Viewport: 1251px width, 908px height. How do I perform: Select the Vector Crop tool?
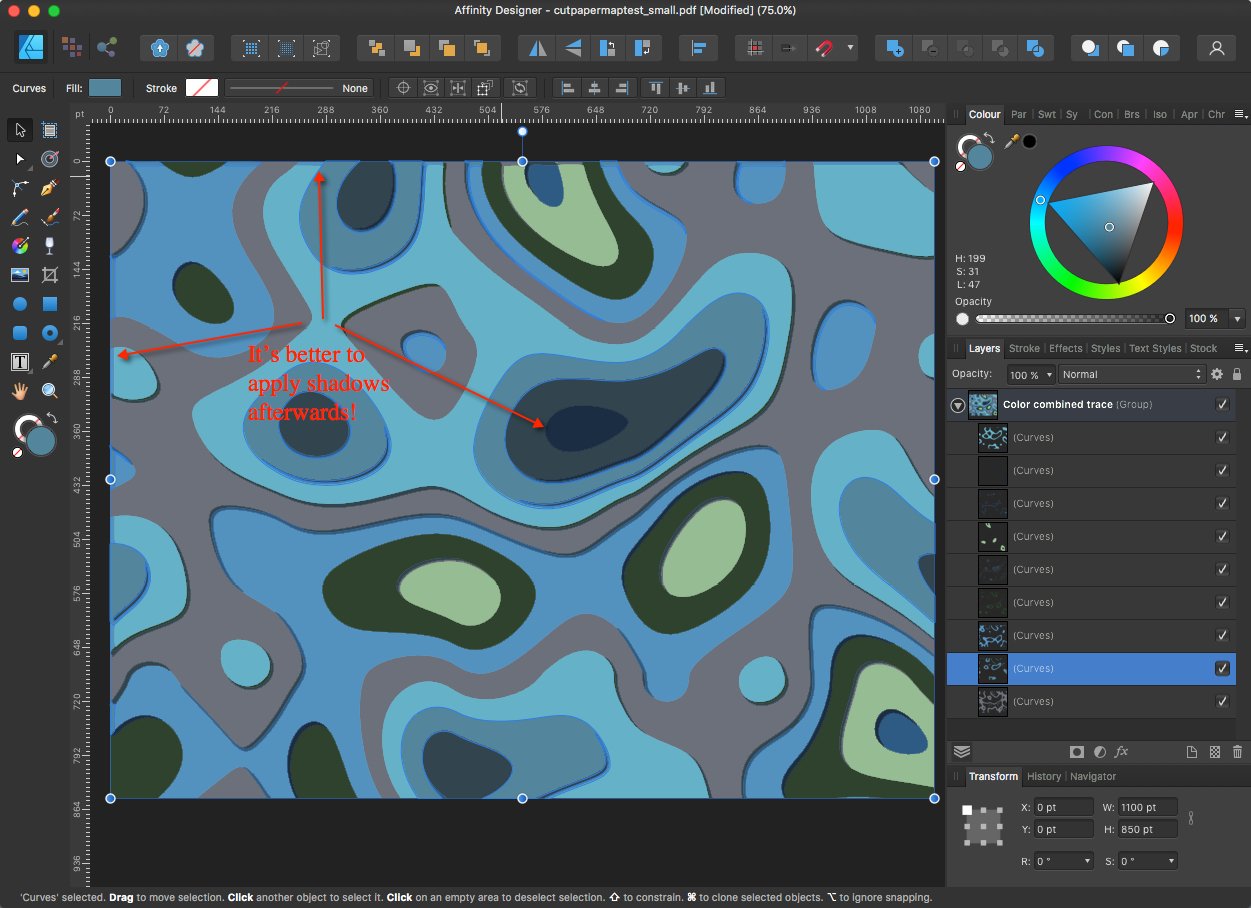click(47, 275)
